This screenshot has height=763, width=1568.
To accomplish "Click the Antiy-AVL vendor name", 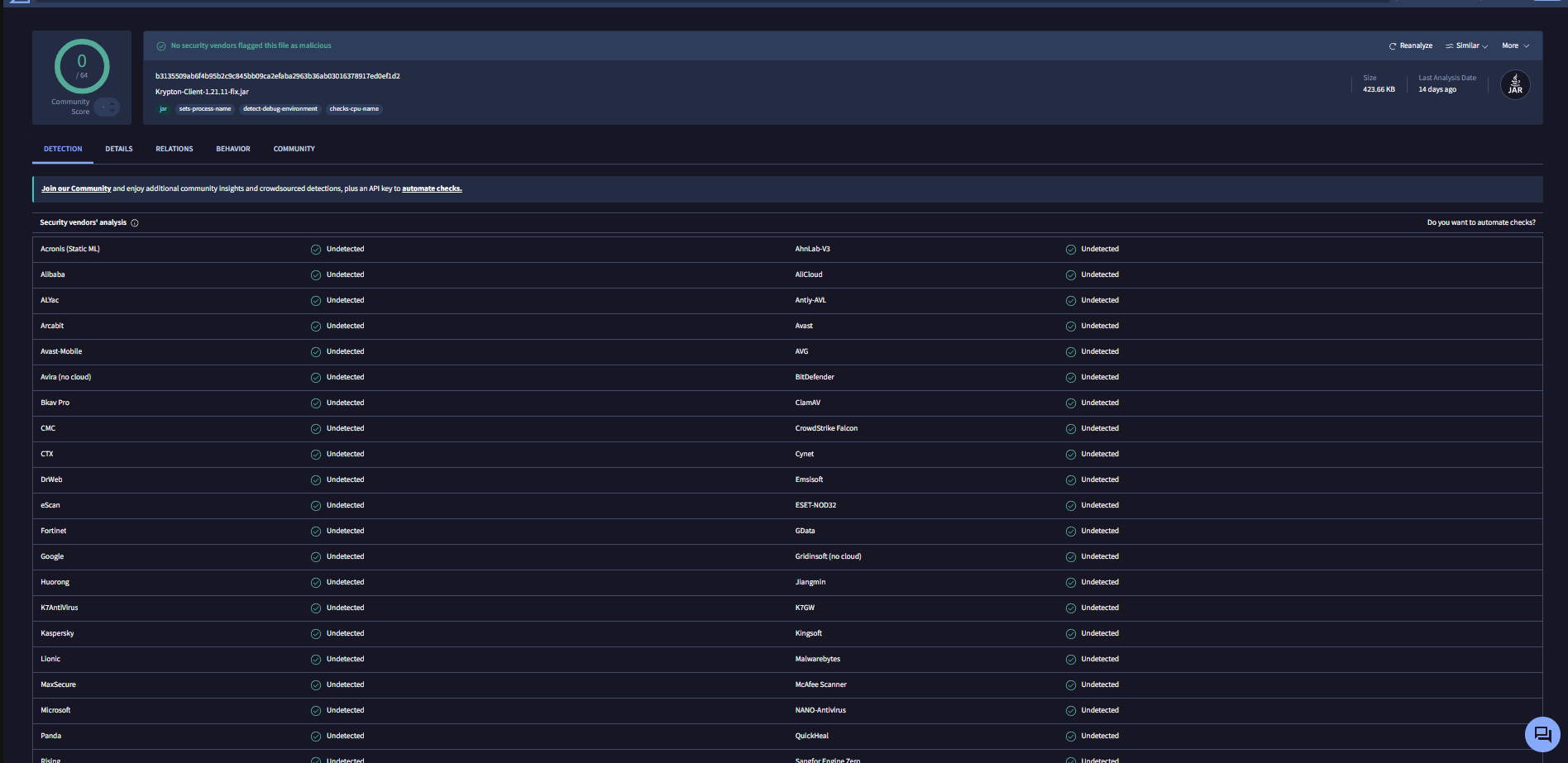I will tap(810, 300).
